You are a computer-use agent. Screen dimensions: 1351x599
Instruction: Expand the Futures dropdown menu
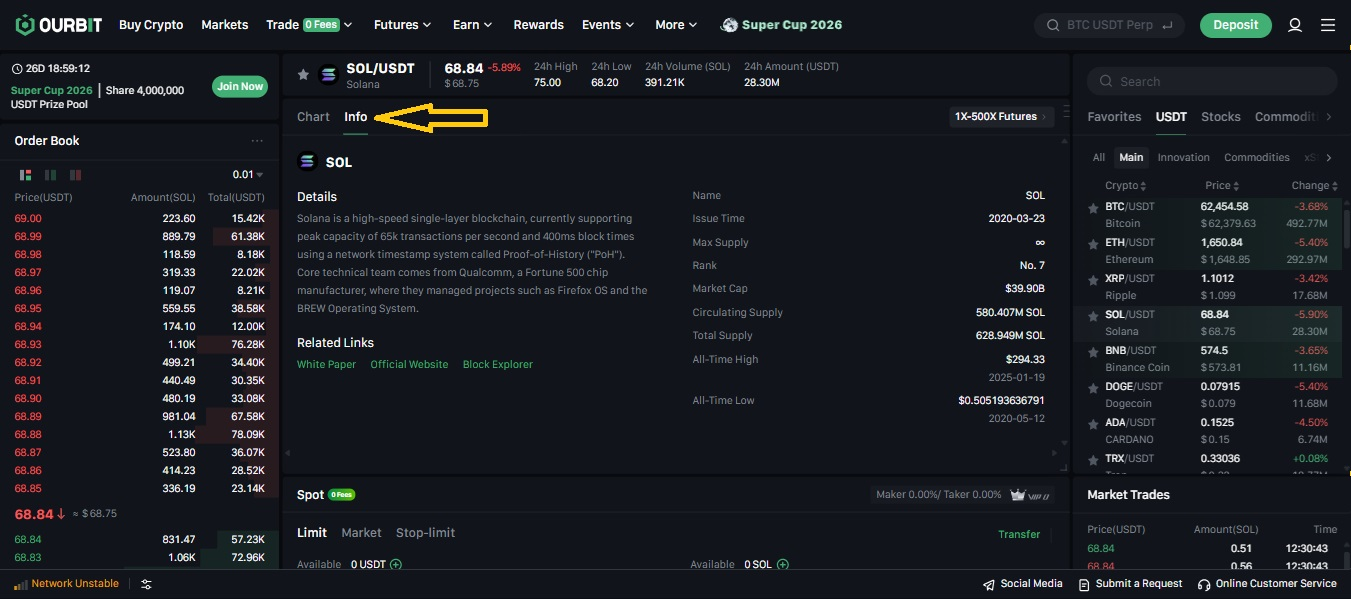(402, 25)
